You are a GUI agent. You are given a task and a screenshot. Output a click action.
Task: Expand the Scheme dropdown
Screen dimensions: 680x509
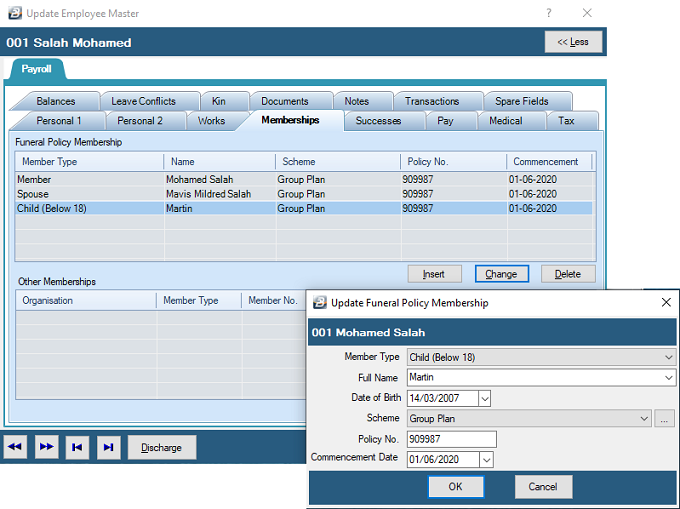644,418
